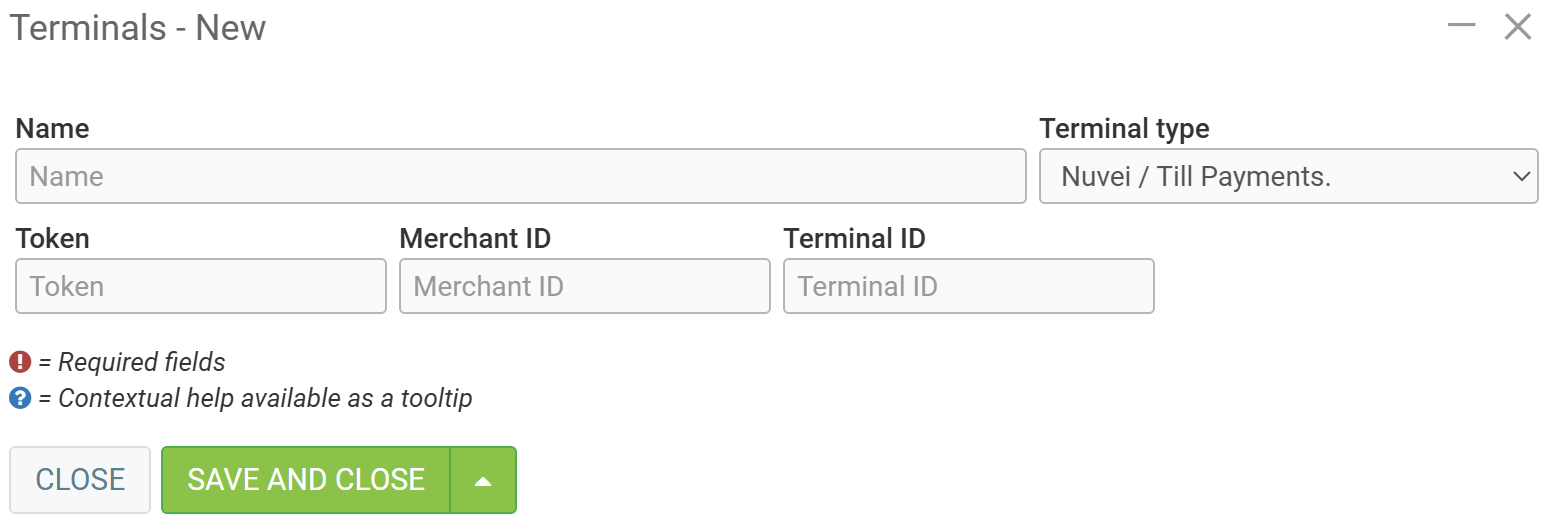Click the Contextual help tooltip legend text
This screenshot has height=520, width=1546.
255,398
